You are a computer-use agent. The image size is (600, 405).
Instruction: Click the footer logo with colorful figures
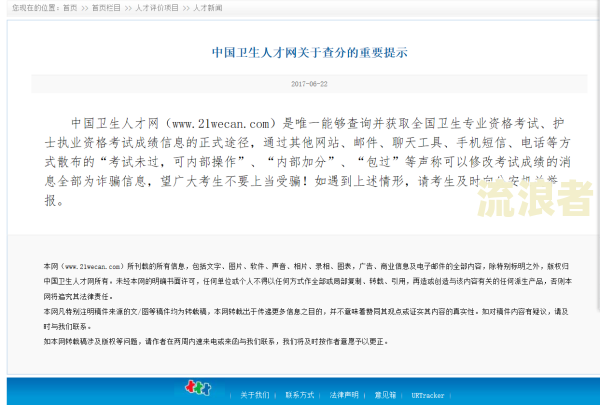pyautogui.click(x=198, y=388)
